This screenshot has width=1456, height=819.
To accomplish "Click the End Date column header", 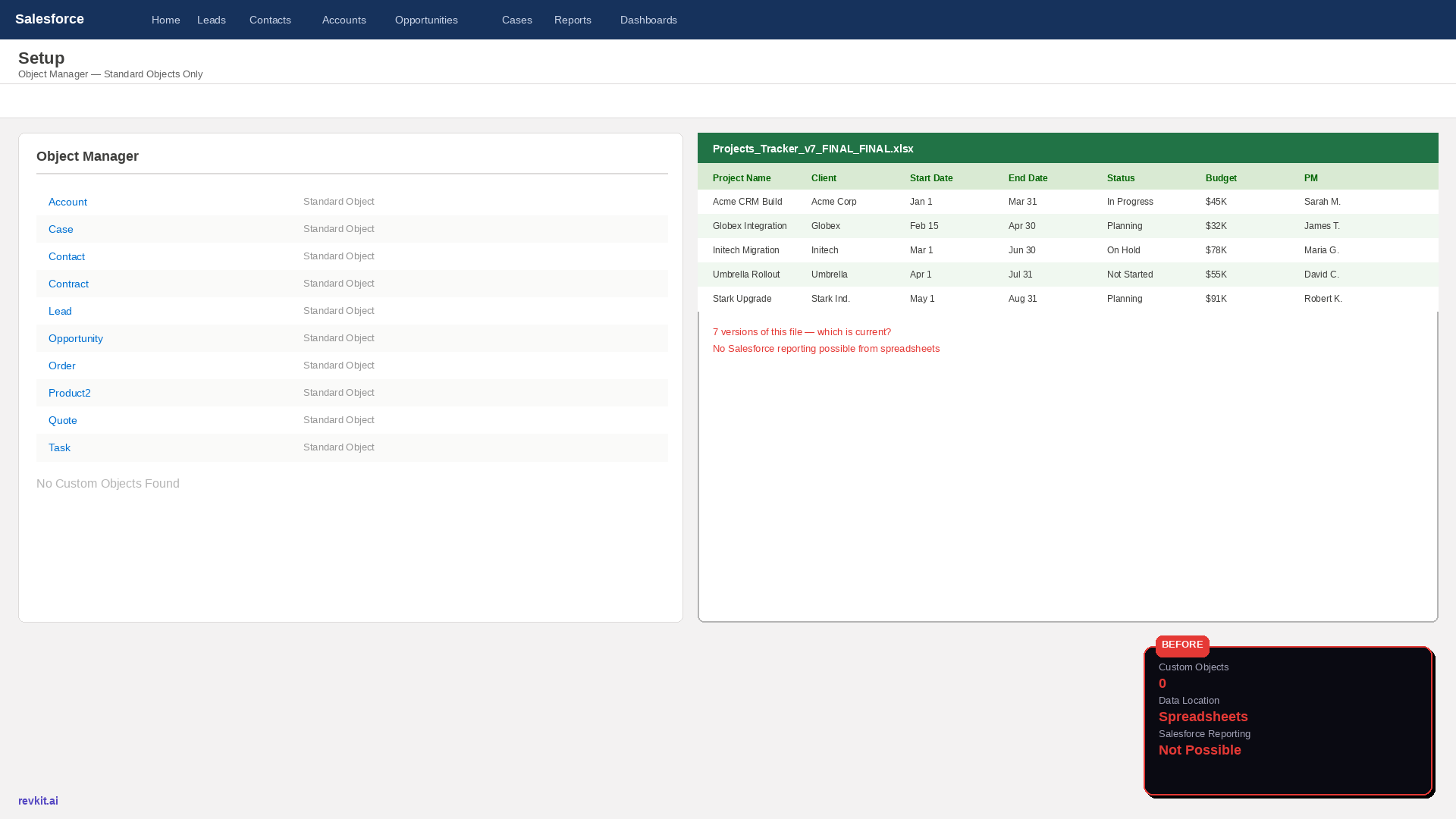I will click(1028, 178).
